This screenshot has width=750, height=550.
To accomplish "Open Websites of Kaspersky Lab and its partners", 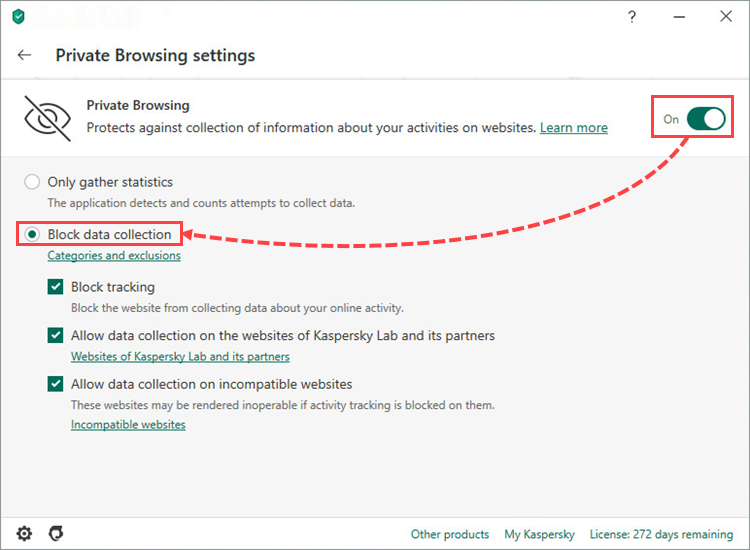I will [x=180, y=357].
